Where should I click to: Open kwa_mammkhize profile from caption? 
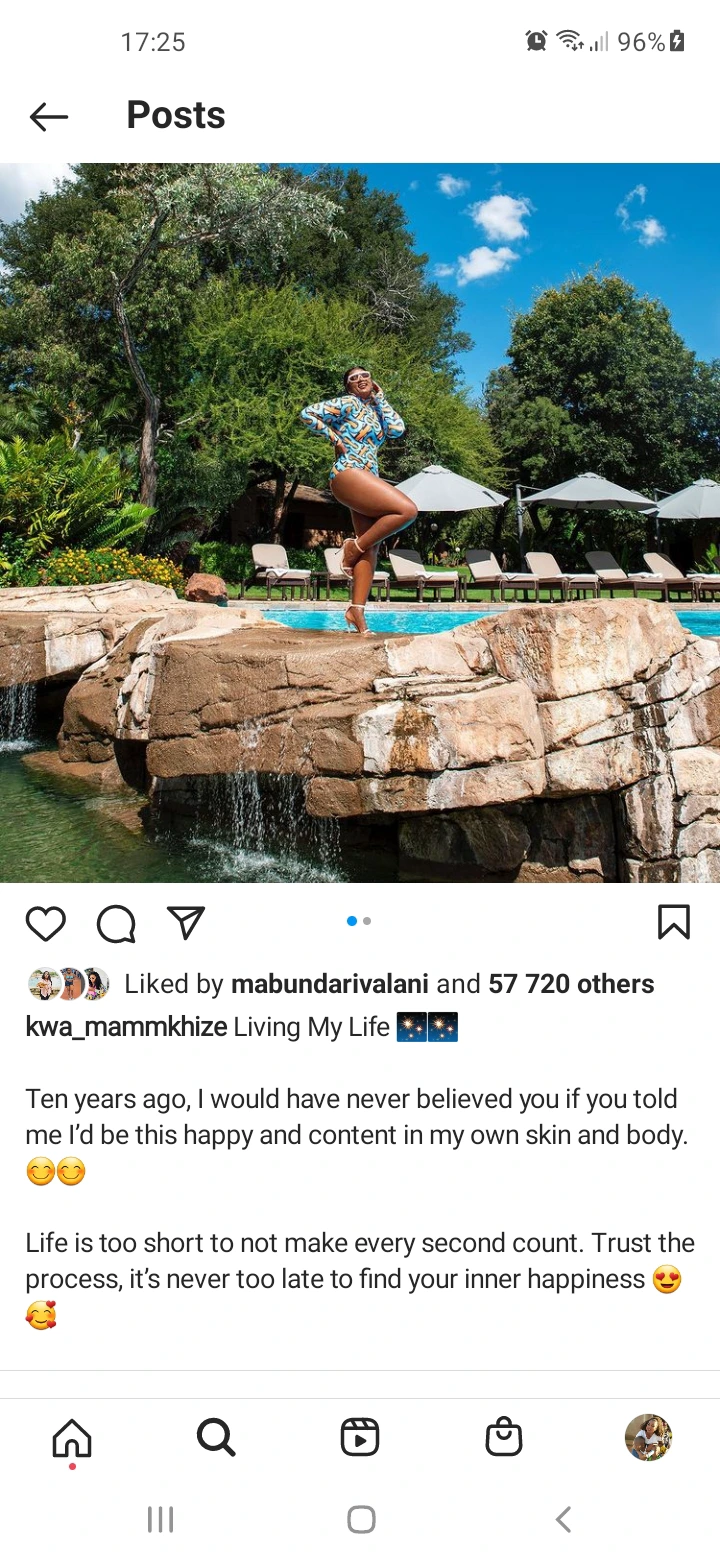(126, 1027)
